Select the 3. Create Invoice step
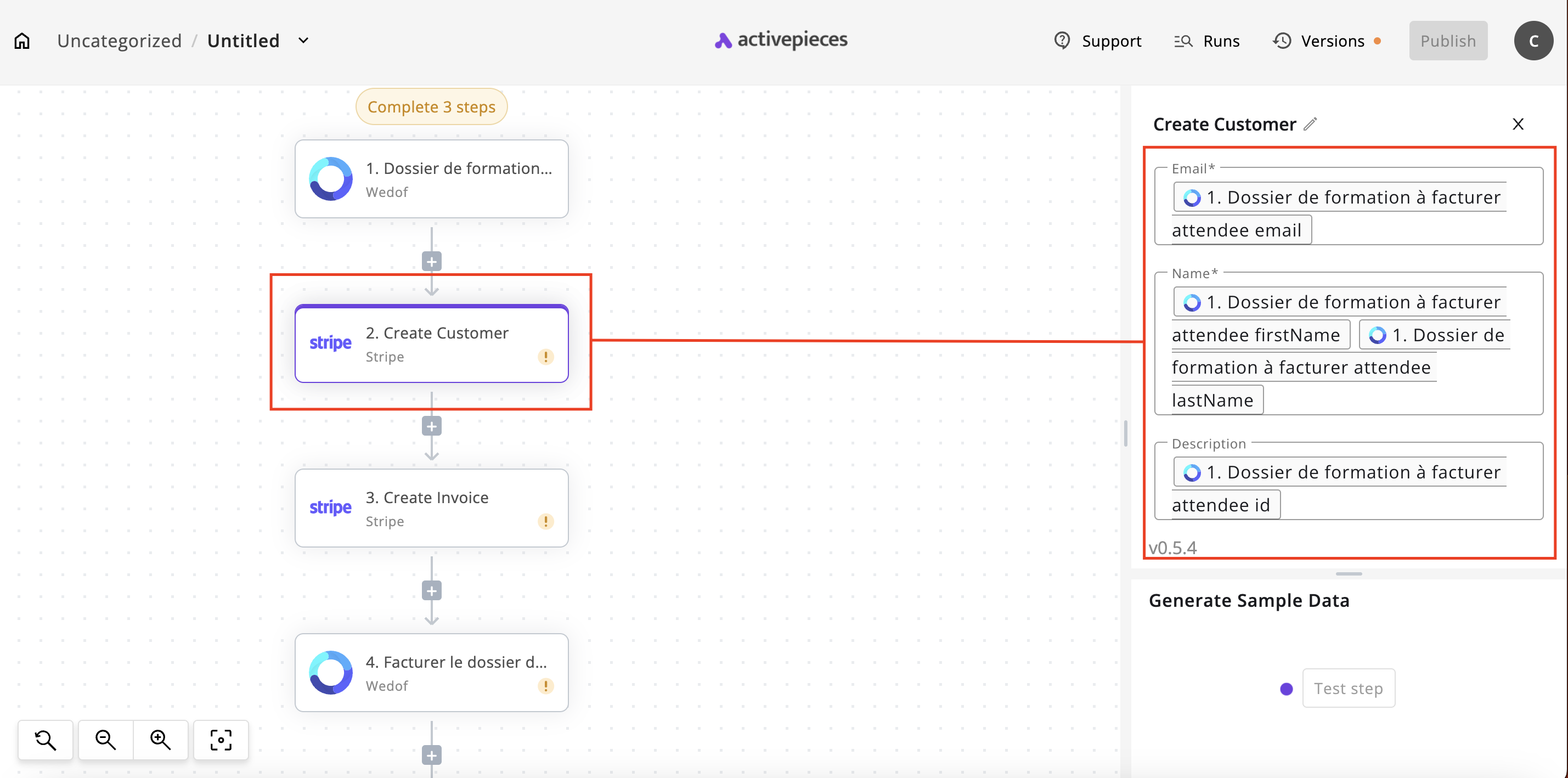The image size is (1568, 778). (432, 508)
